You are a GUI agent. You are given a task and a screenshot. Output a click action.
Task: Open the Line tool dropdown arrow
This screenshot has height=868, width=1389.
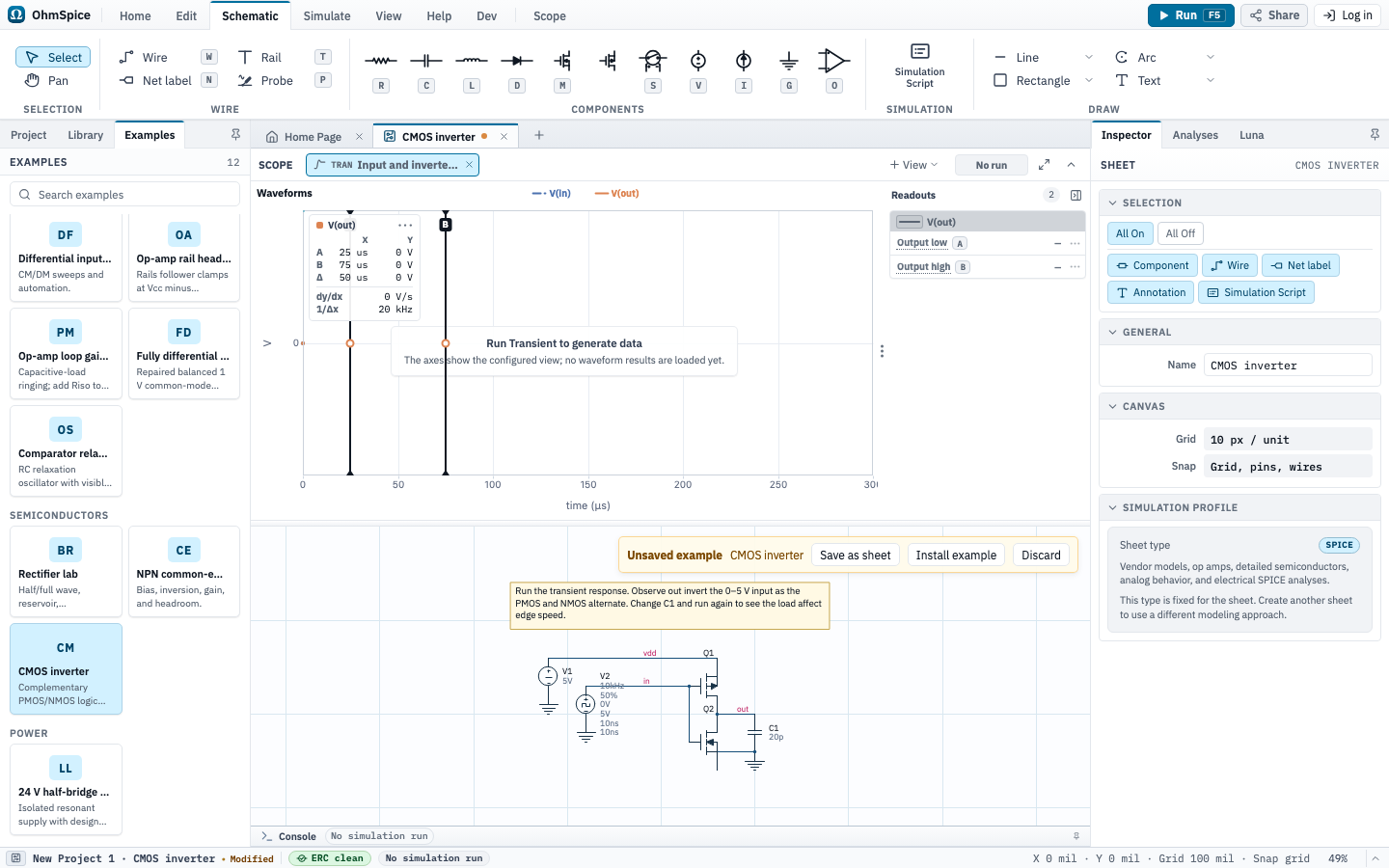pos(1089,58)
